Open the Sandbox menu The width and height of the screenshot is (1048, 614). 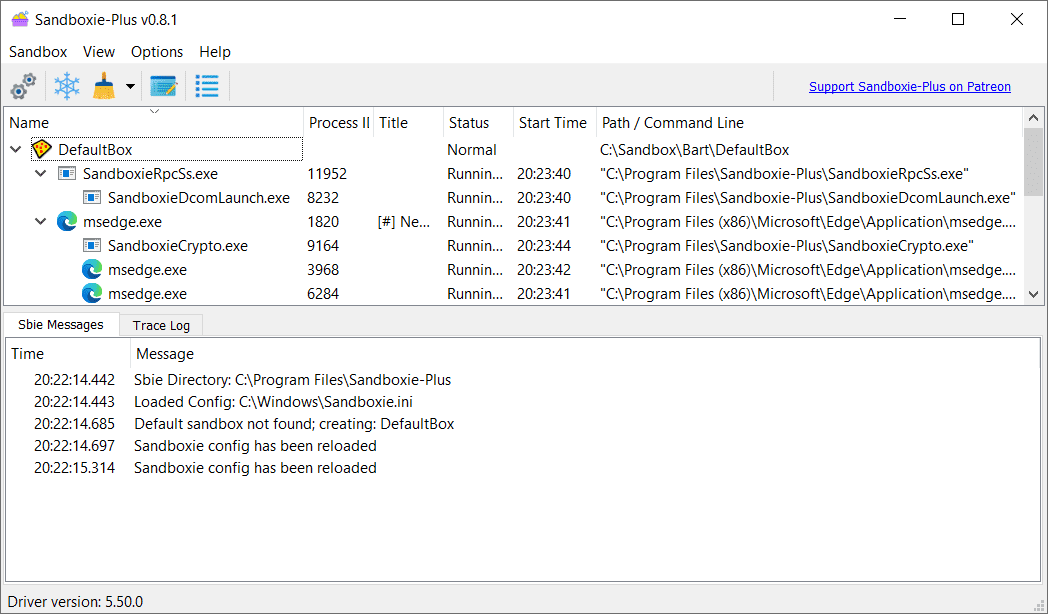tap(38, 51)
